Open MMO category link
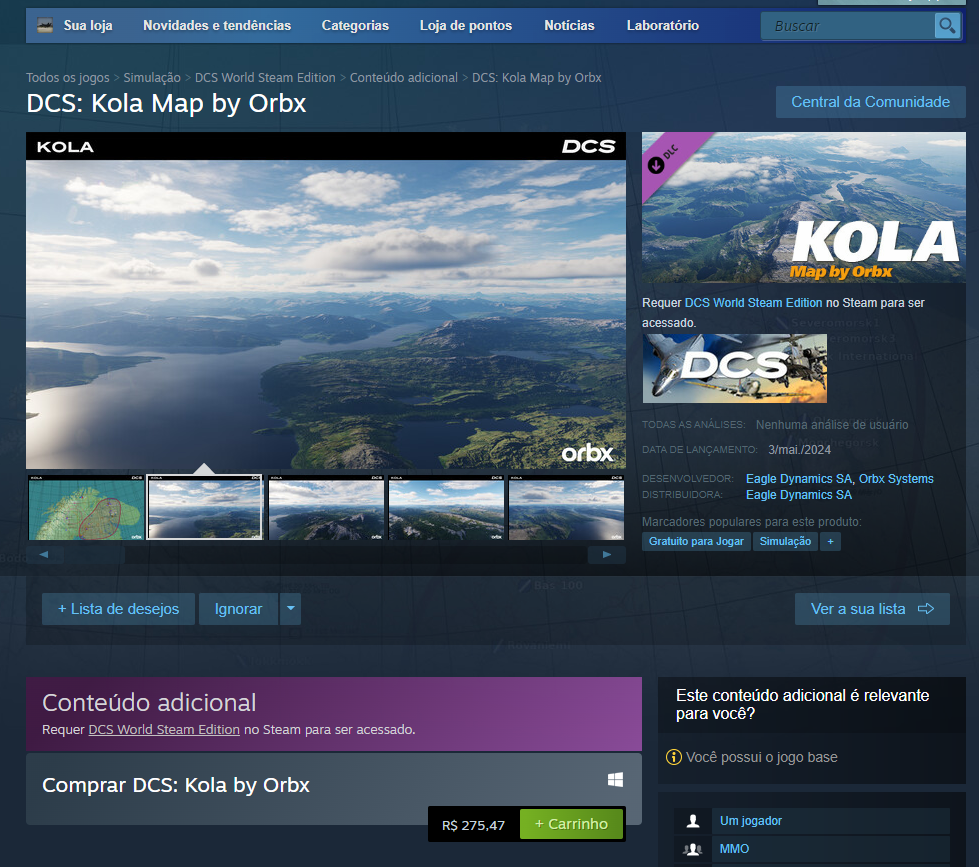The image size is (979, 867). click(x=734, y=849)
